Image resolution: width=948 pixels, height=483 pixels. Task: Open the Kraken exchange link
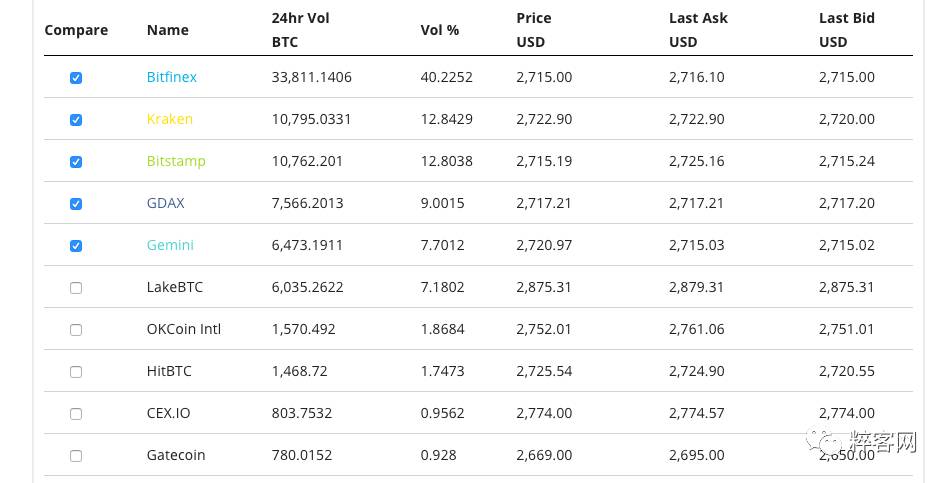(x=170, y=119)
